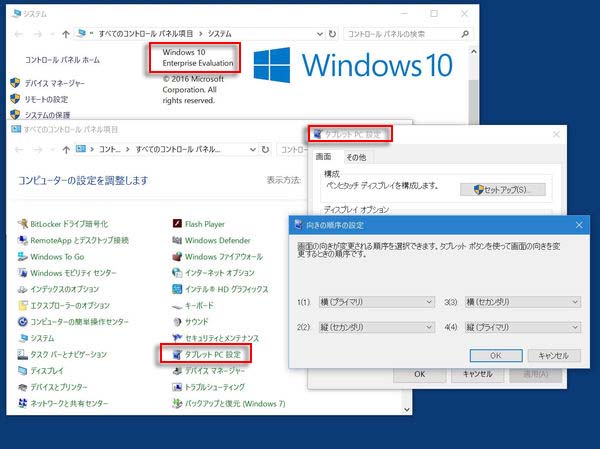Open インデックスのオプション item
The height and width of the screenshot is (449, 600).
(58, 289)
